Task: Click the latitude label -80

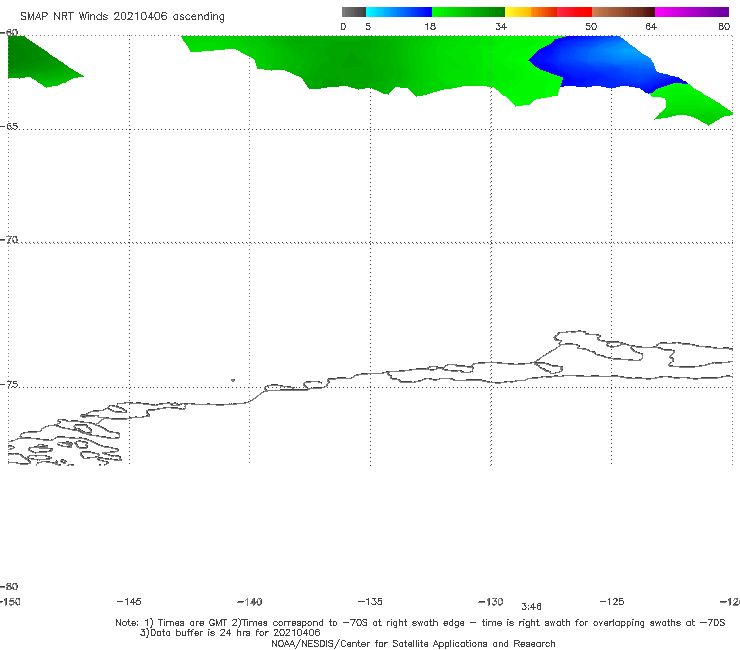Action: [9, 586]
